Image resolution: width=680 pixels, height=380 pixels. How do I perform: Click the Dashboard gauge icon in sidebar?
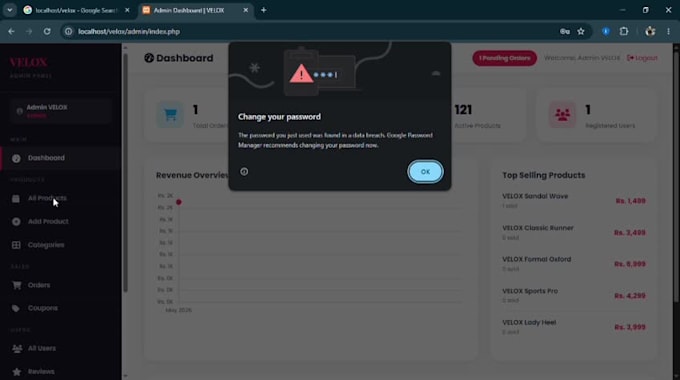(x=16, y=158)
